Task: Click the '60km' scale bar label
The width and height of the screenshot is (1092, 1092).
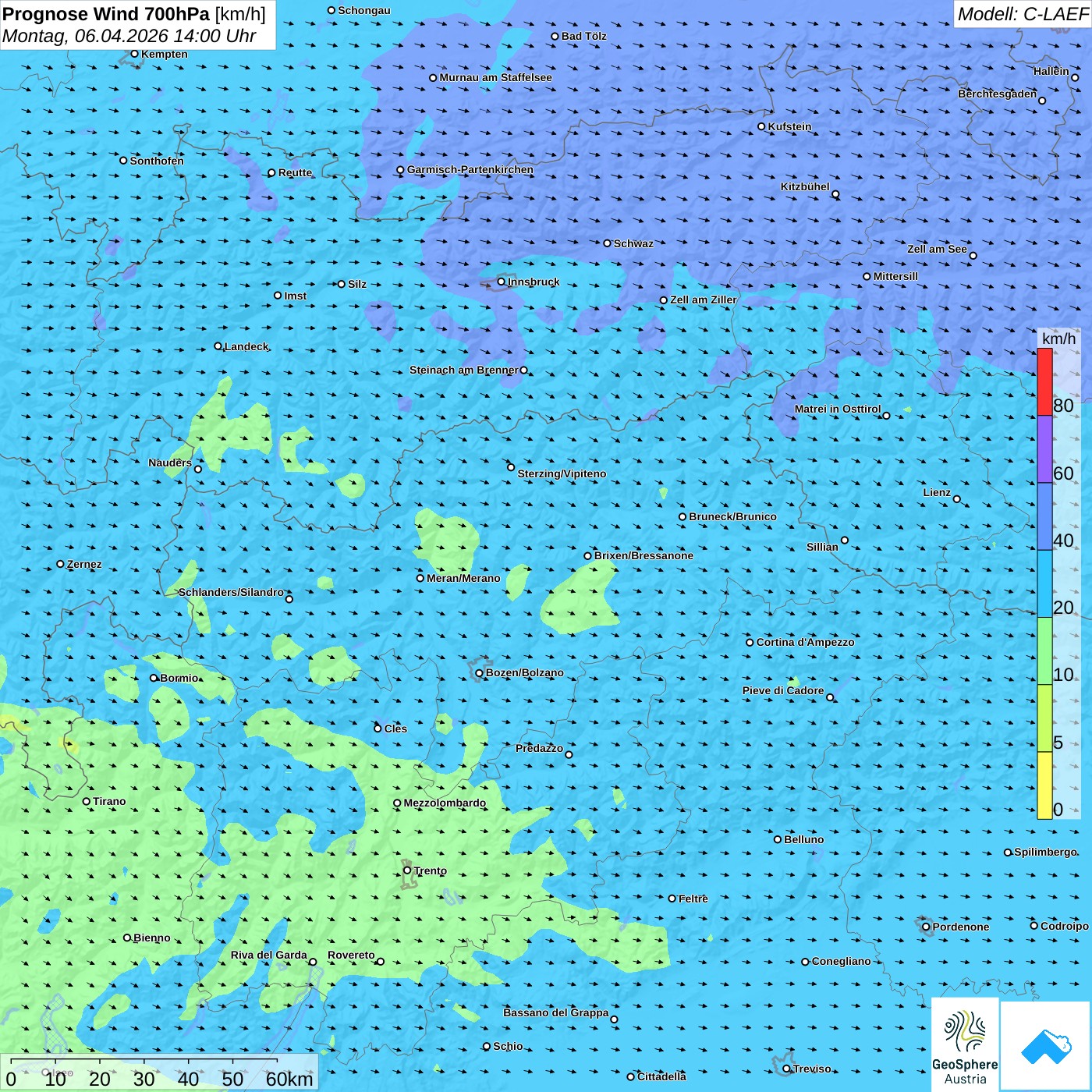Action: click(289, 1079)
